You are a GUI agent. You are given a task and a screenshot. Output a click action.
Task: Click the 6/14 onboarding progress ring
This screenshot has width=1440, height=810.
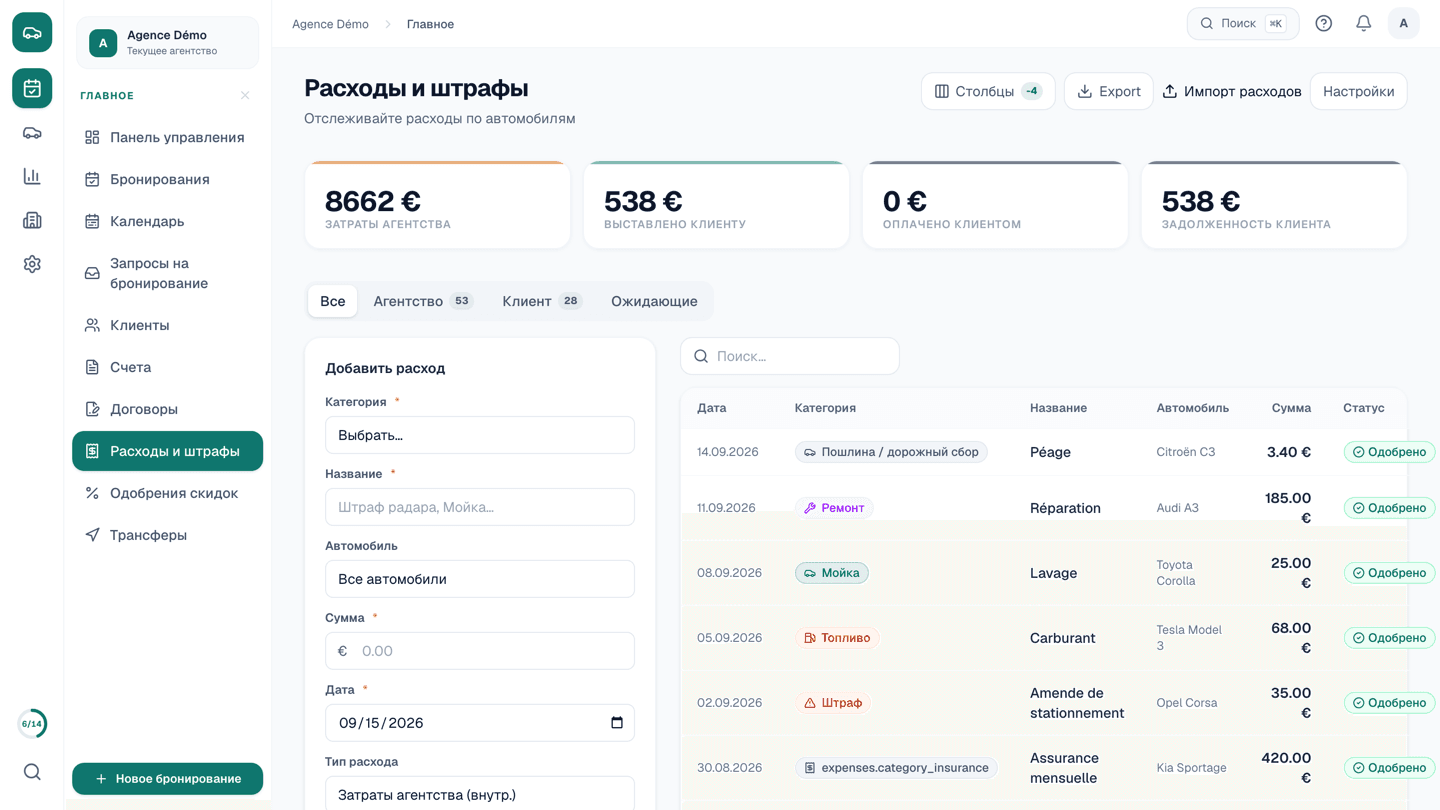32,724
